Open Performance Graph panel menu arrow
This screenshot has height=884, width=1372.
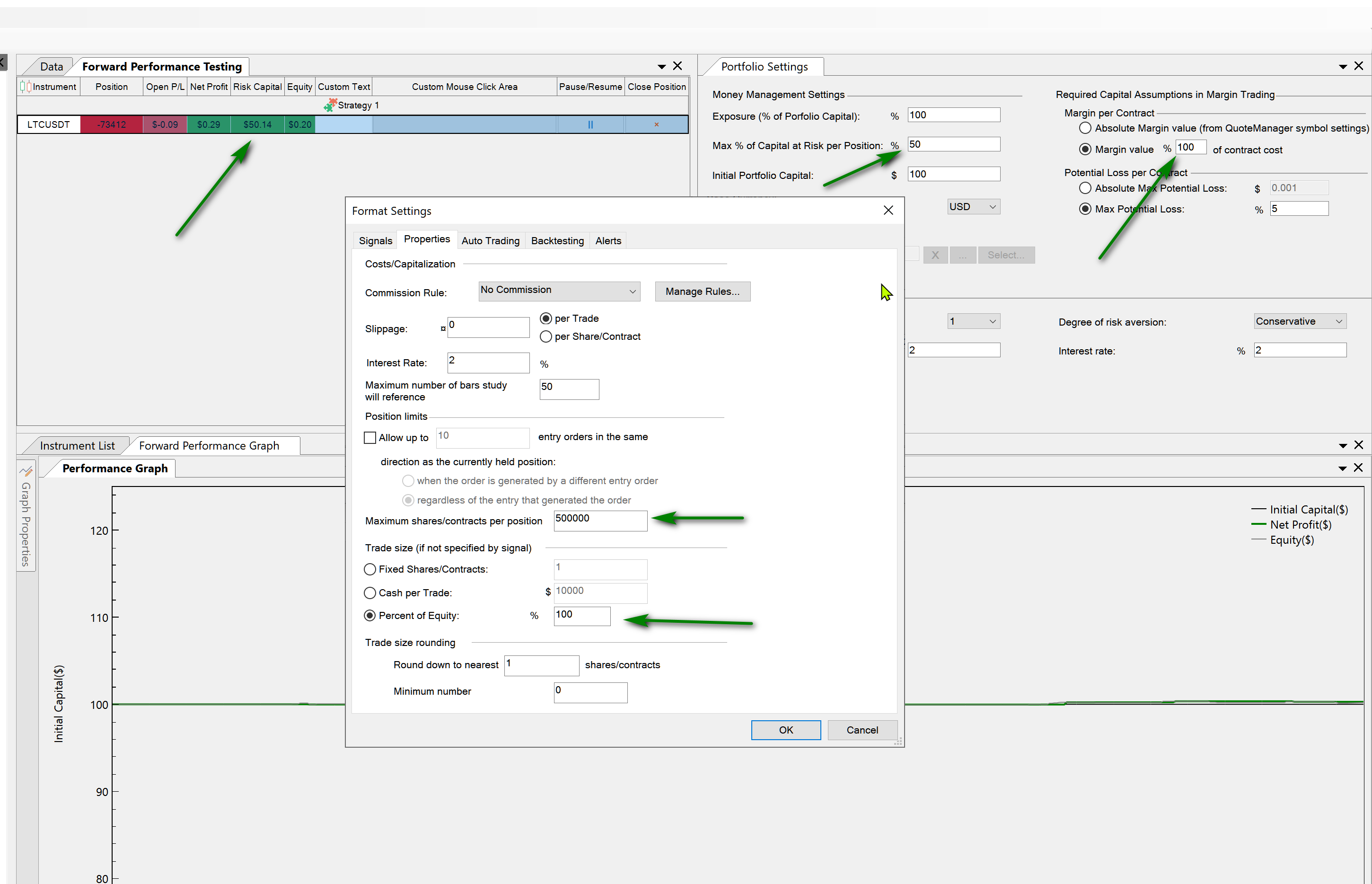[1342, 469]
